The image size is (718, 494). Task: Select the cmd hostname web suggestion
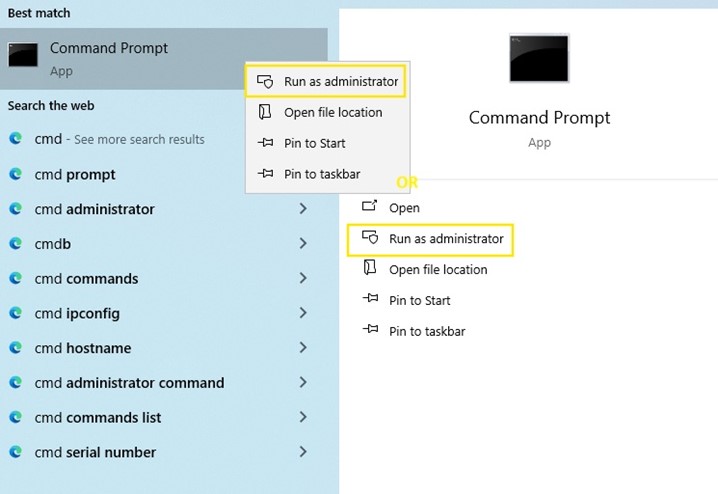pyautogui.click(x=83, y=348)
